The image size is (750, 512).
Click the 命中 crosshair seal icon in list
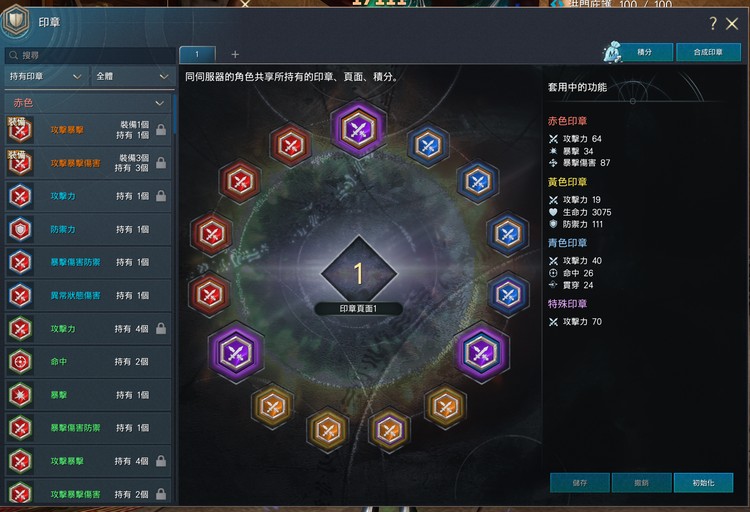[x=20, y=362]
